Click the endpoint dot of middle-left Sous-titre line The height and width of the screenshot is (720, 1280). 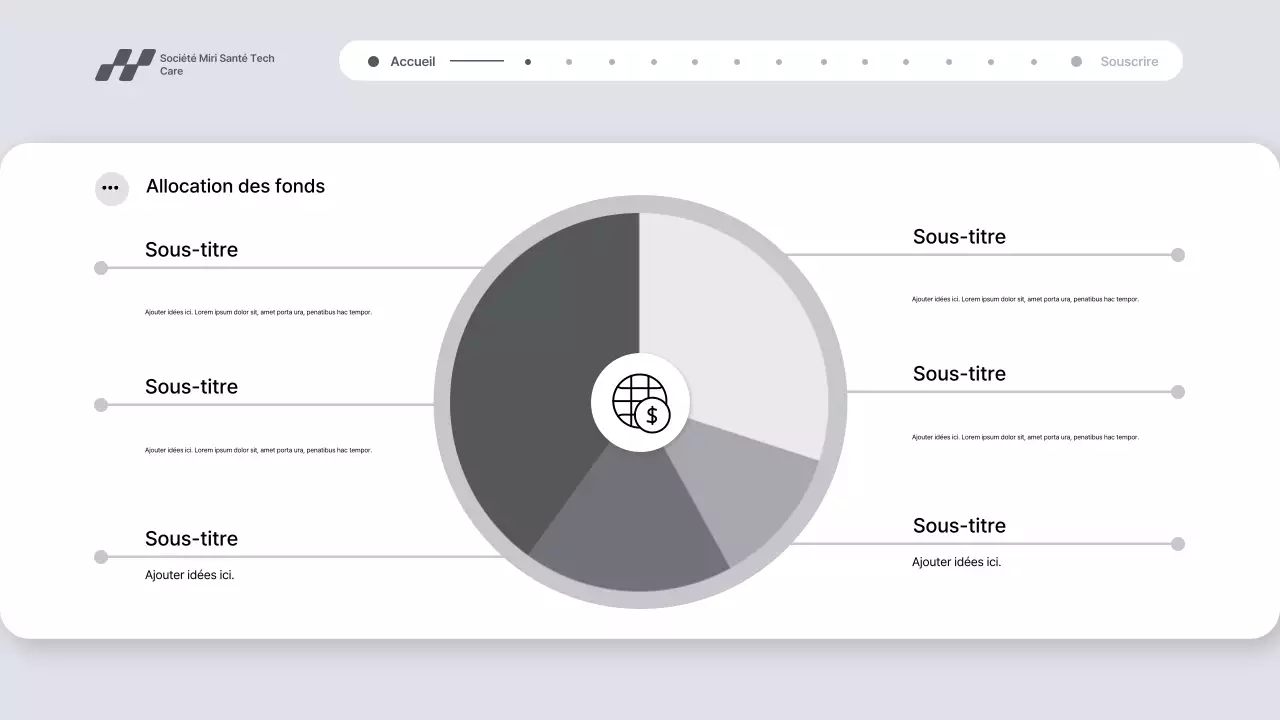101,405
